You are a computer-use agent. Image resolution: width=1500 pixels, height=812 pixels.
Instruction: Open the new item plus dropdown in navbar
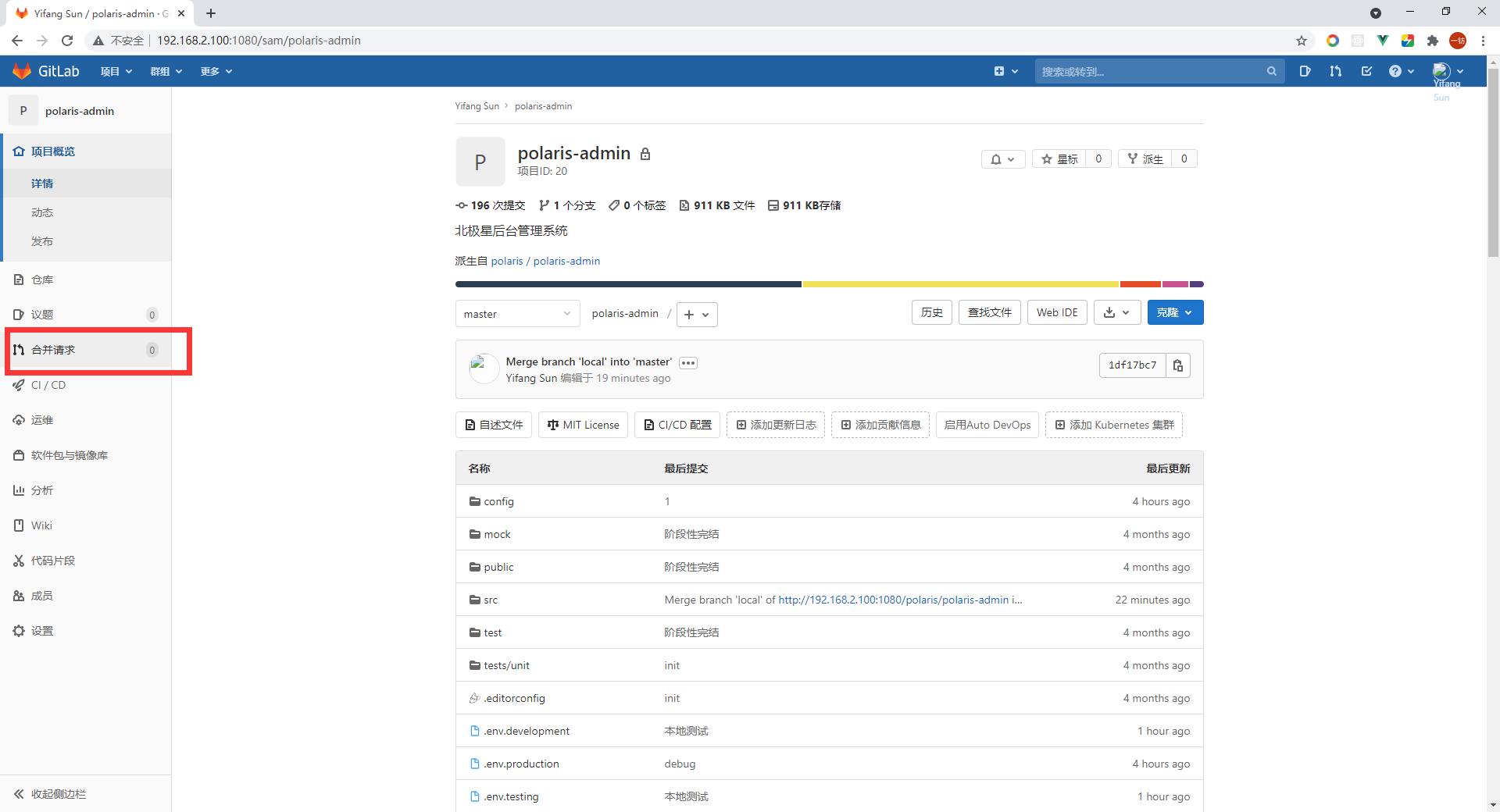[x=1005, y=71]
